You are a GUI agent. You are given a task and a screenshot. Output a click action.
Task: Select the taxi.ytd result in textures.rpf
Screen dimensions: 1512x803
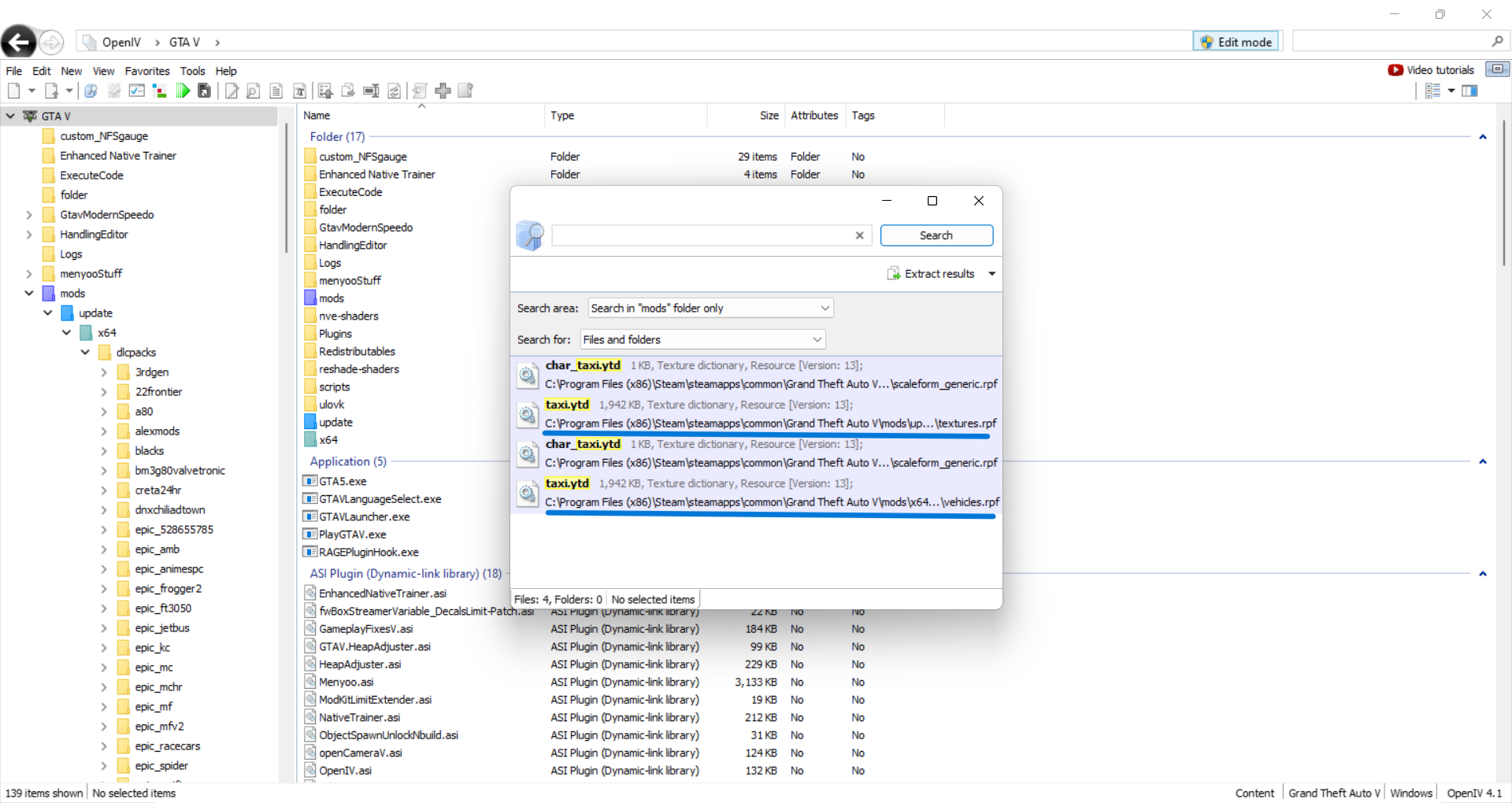[756, 414]
